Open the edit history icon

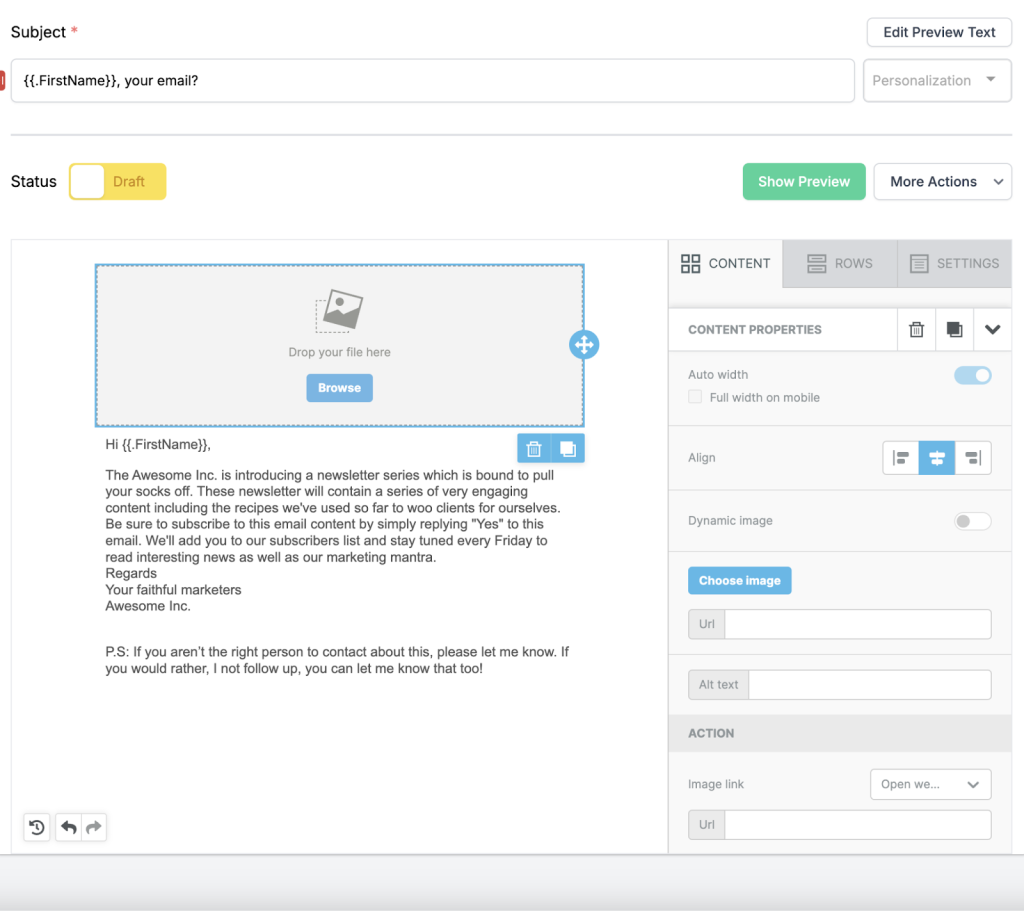pos(36,827)
